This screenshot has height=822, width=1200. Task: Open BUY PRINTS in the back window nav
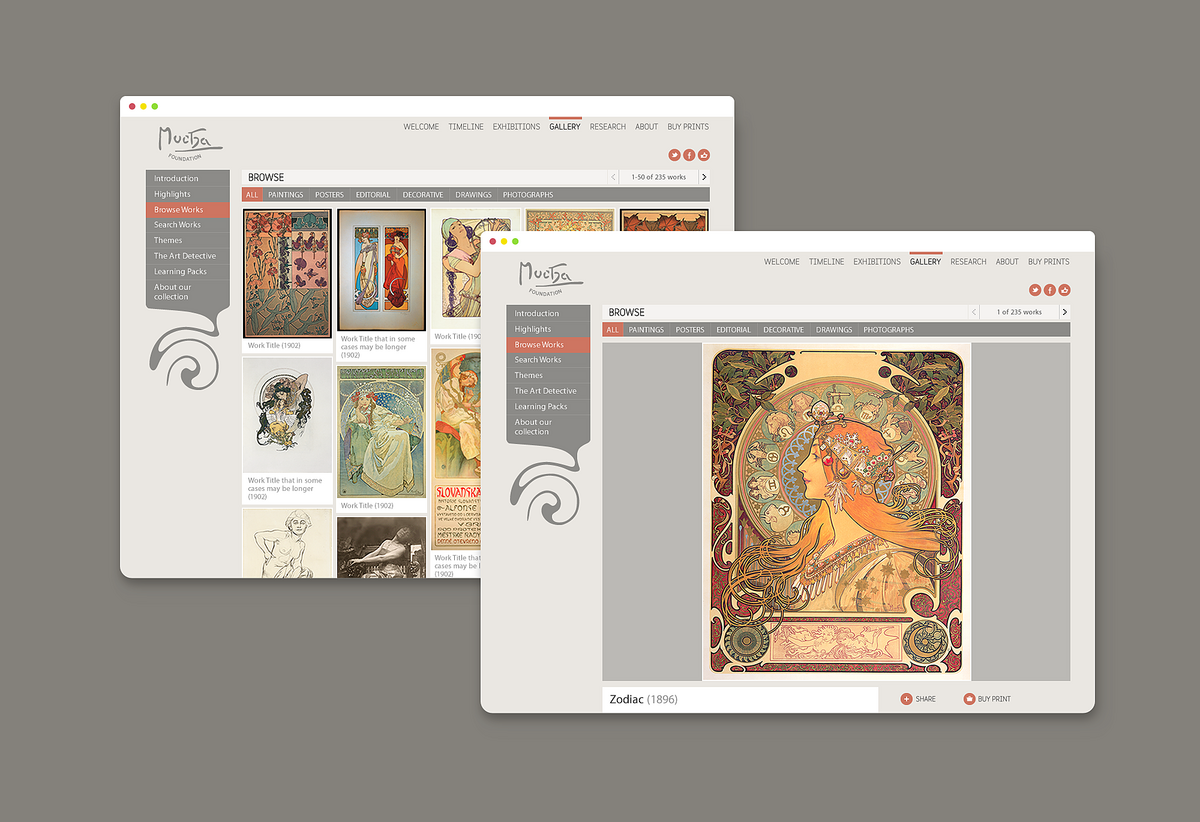pos(688,127)
